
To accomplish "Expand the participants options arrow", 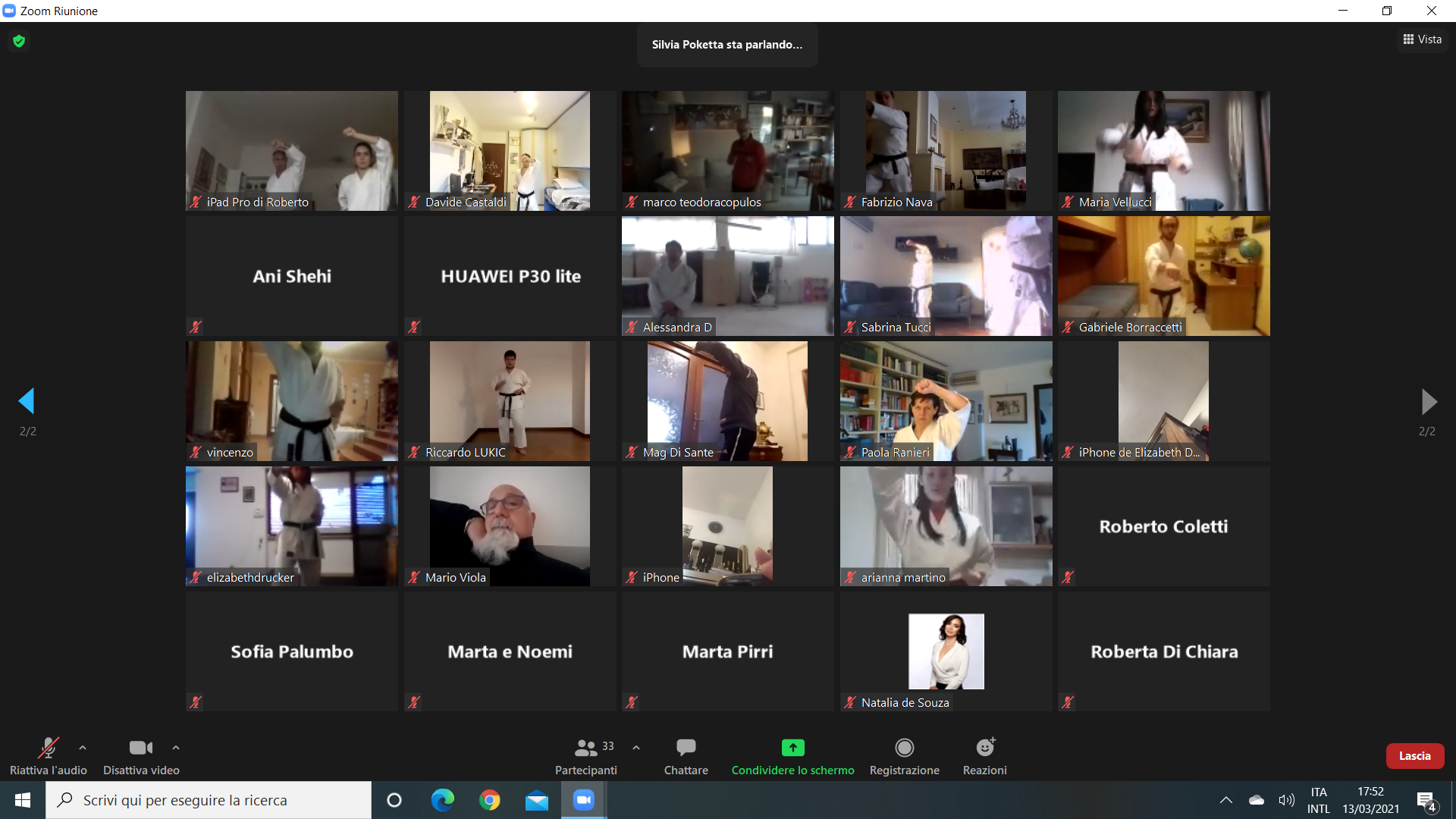I will (636, 748).
